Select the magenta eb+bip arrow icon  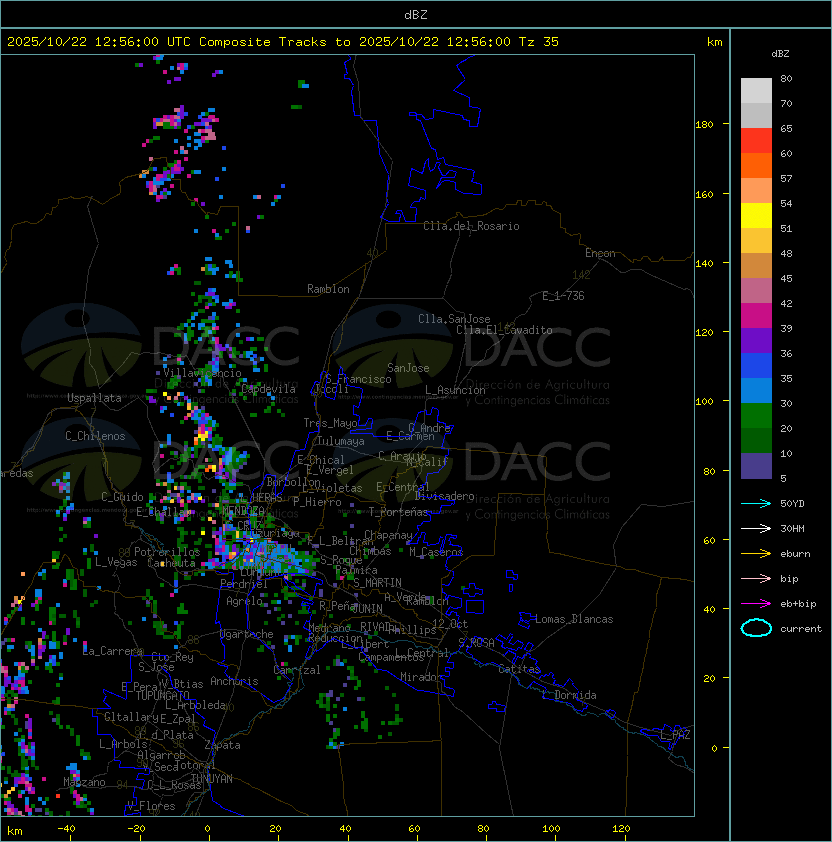coord(756,604)
